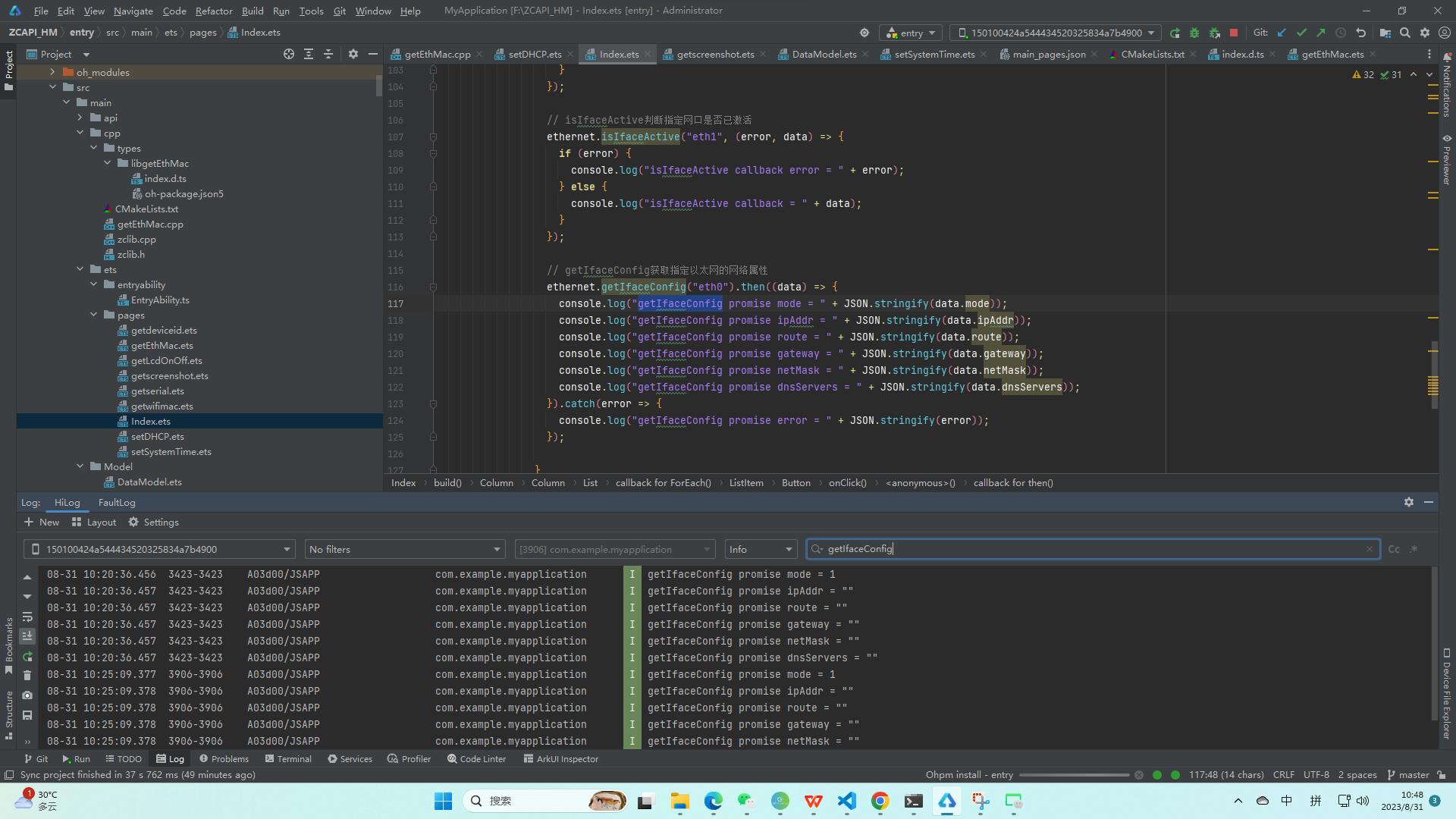The width and height of the screenshot is (1456, 819).
Task: Switch to DataModel.ets editor tab
Action: [x=824, y=54]
